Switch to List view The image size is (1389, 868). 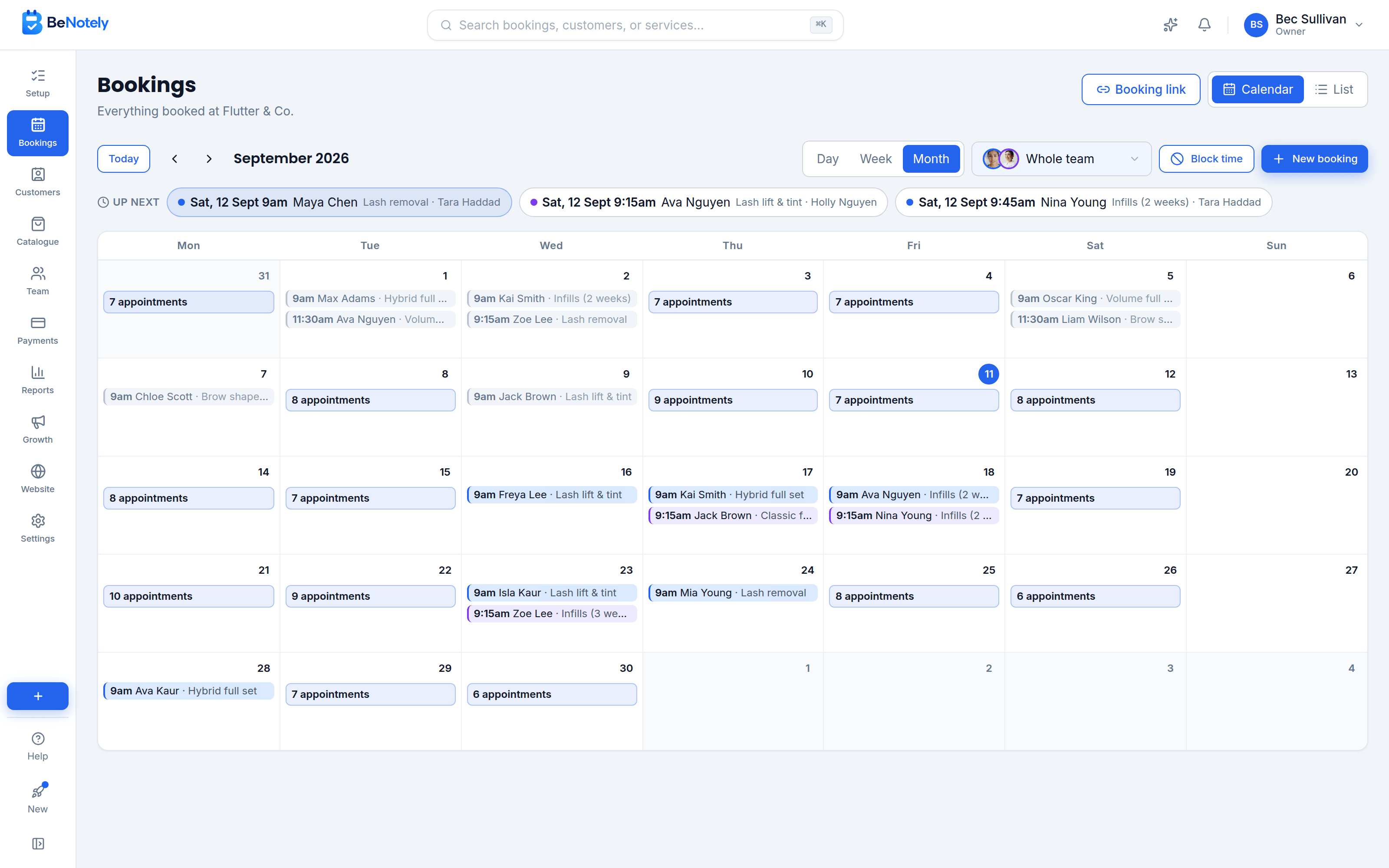[x=1334, y=89]
